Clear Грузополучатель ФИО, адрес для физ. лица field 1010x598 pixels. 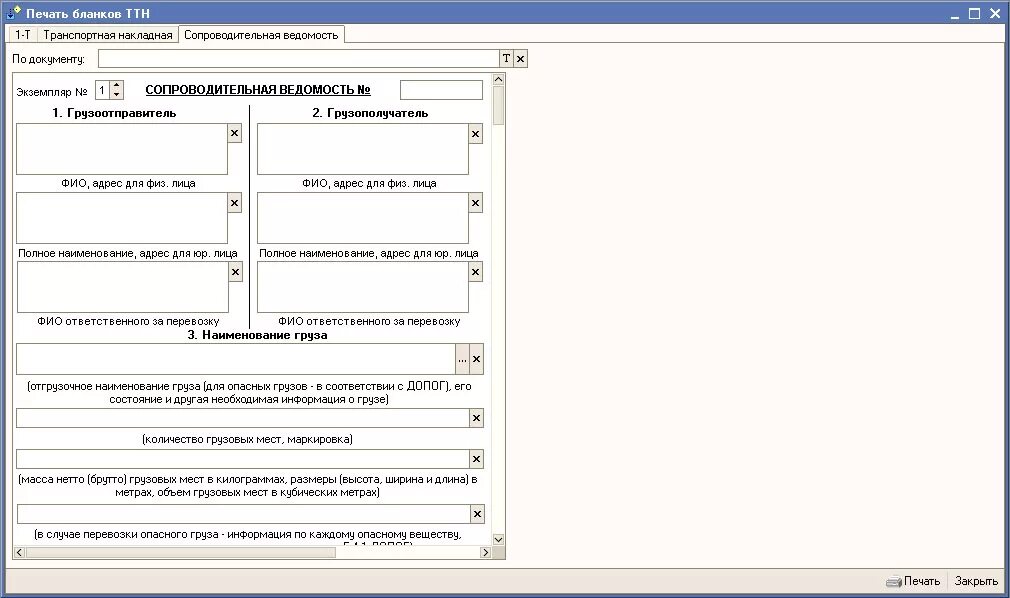(x=475, y=134)
